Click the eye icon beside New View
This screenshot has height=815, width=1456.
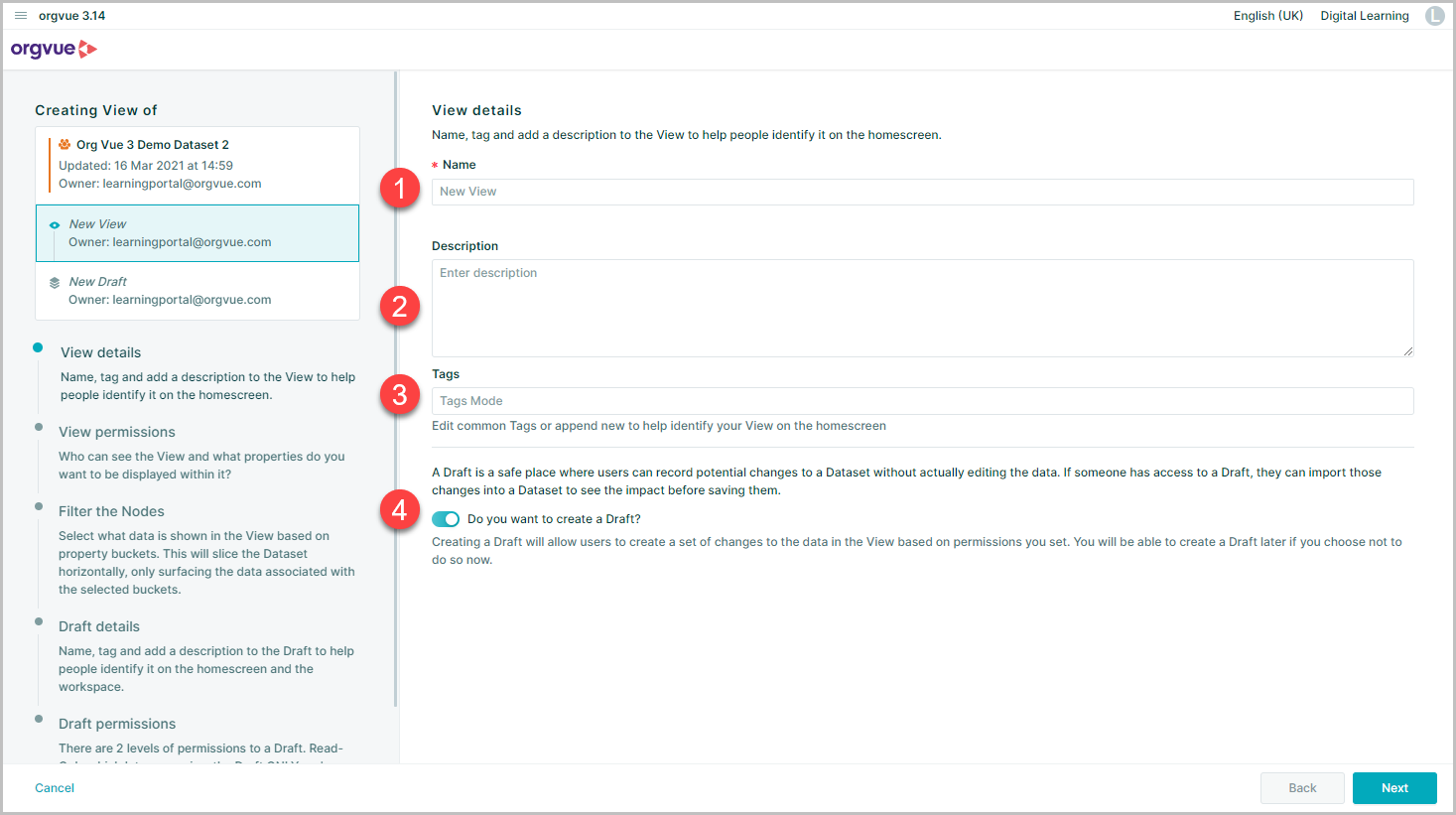pos(55,225)
